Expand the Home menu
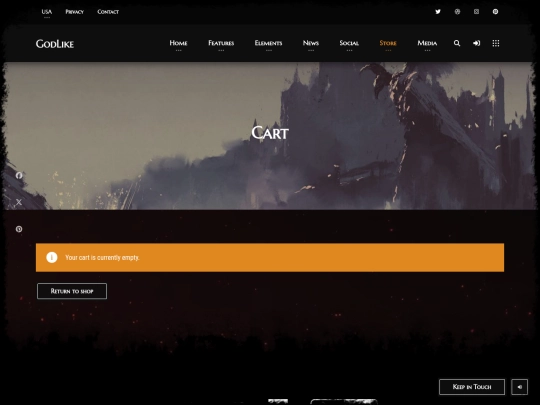Screen dimensions: 540x405 (178, 43)
